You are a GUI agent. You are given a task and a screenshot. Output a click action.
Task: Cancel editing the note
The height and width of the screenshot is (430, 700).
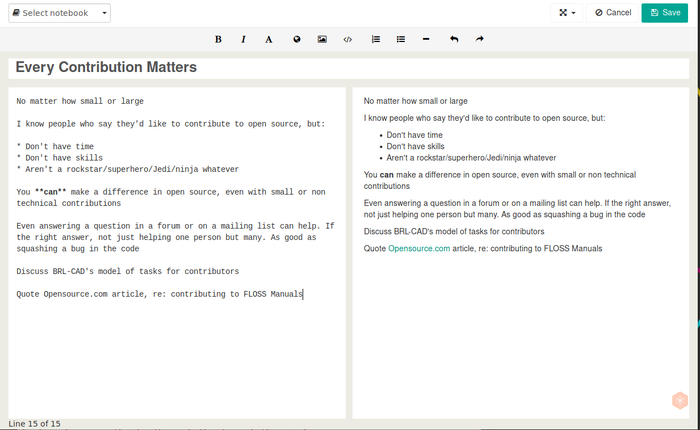613,13
